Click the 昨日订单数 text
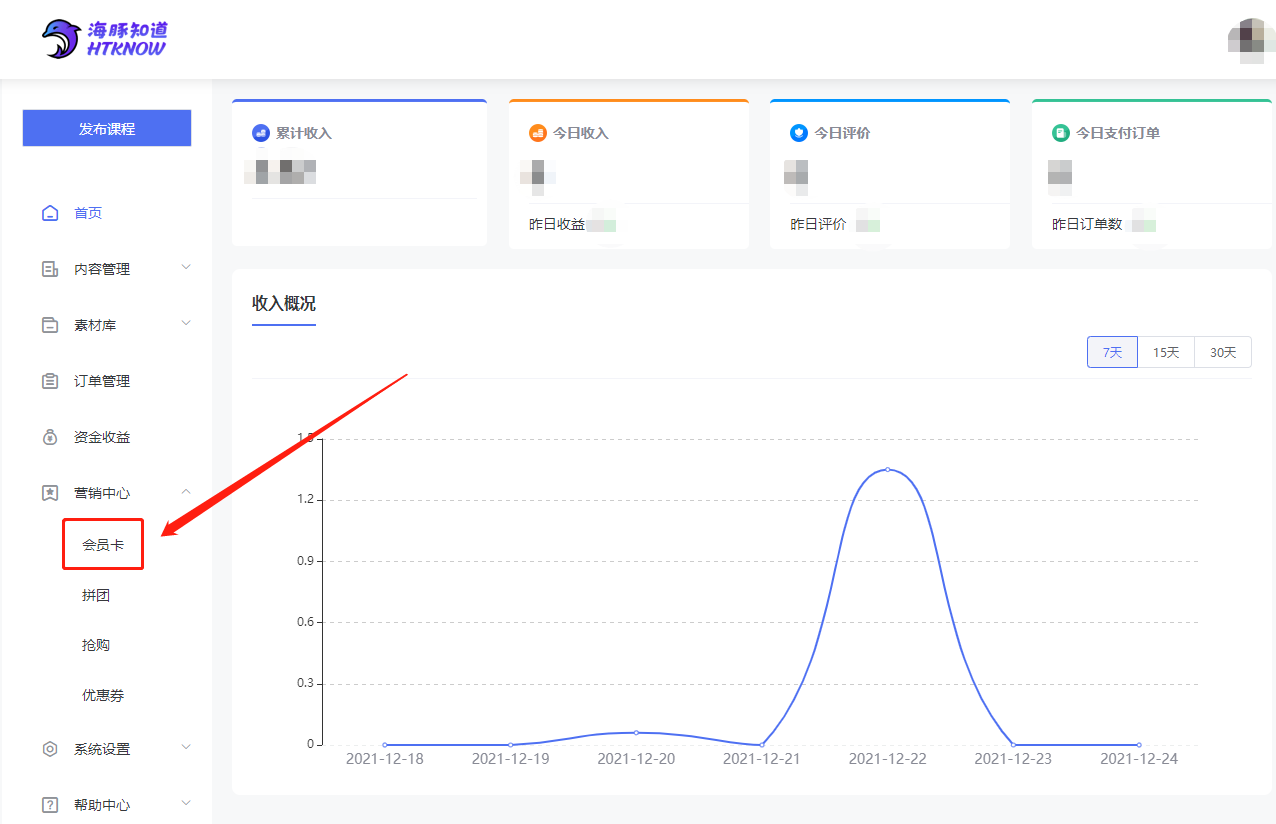1276x824 pixels. click(1087, 225)
